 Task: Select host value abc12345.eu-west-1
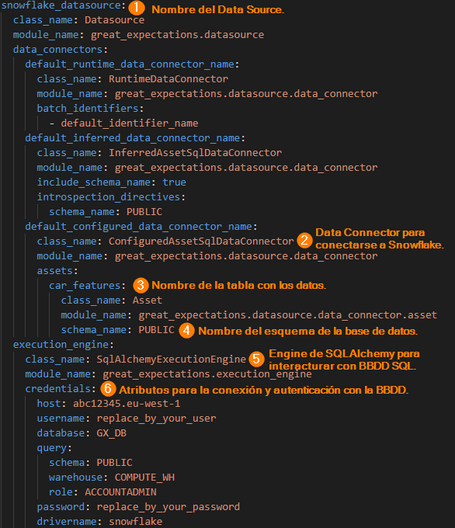[x=127, y=403]
